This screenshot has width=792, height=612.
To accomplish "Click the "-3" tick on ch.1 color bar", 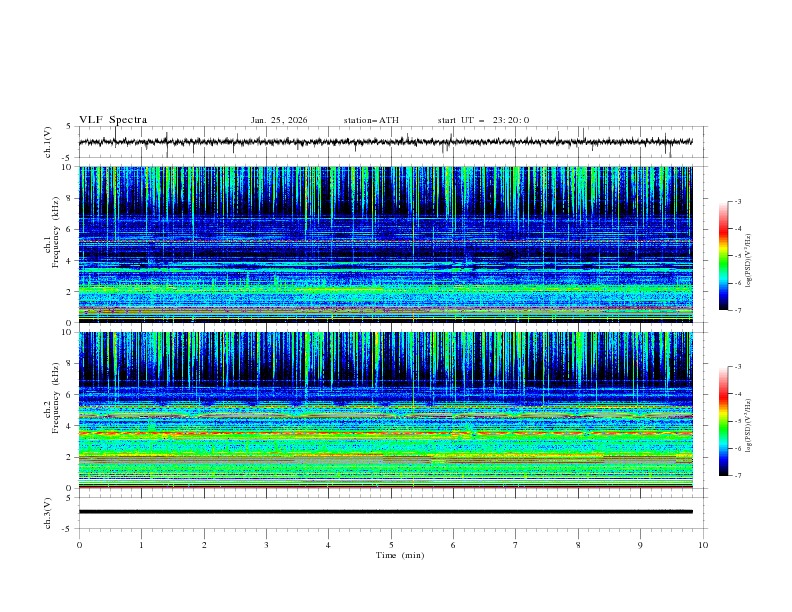I will 738,201.
